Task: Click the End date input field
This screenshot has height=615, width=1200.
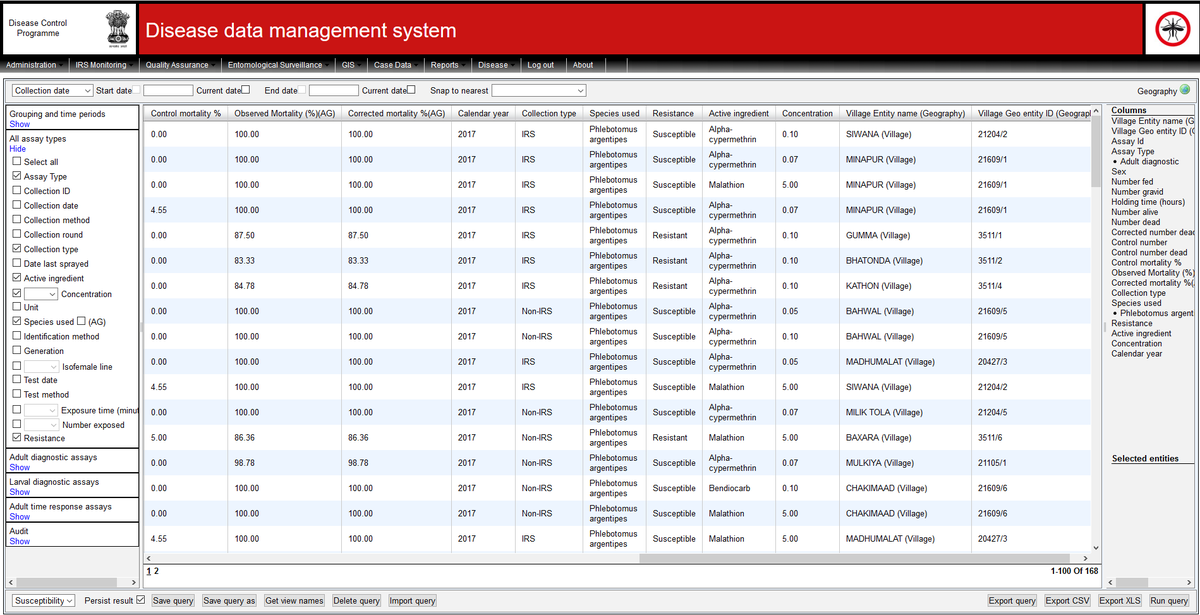Action: pos(333,91)
